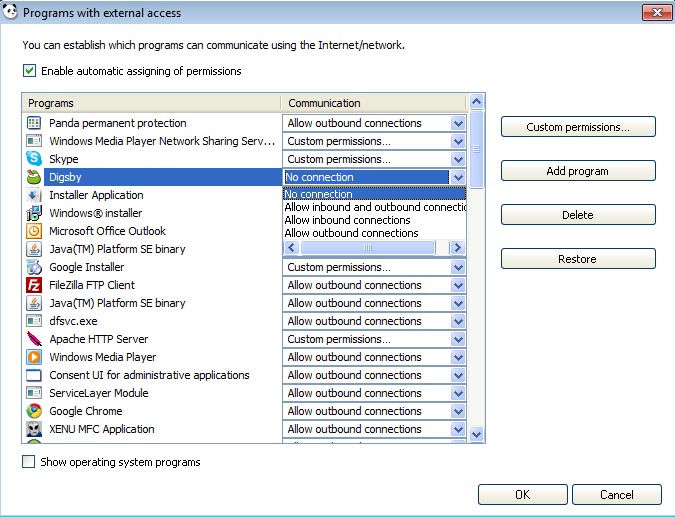Confirm with OK button
The width and height of the screenshot is (675, 517).
523,495
